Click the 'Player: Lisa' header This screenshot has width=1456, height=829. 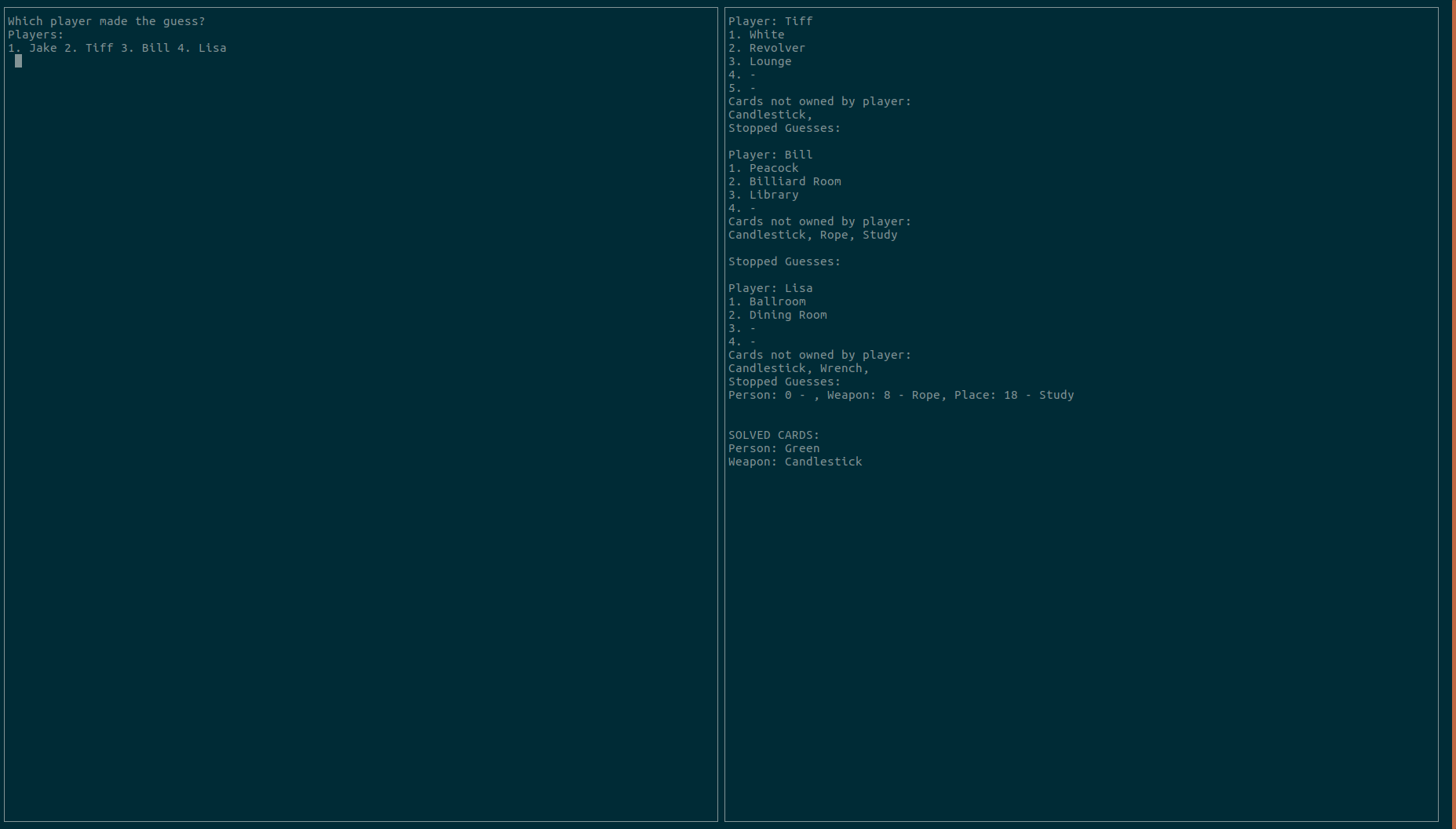click(x=771, y=288)
